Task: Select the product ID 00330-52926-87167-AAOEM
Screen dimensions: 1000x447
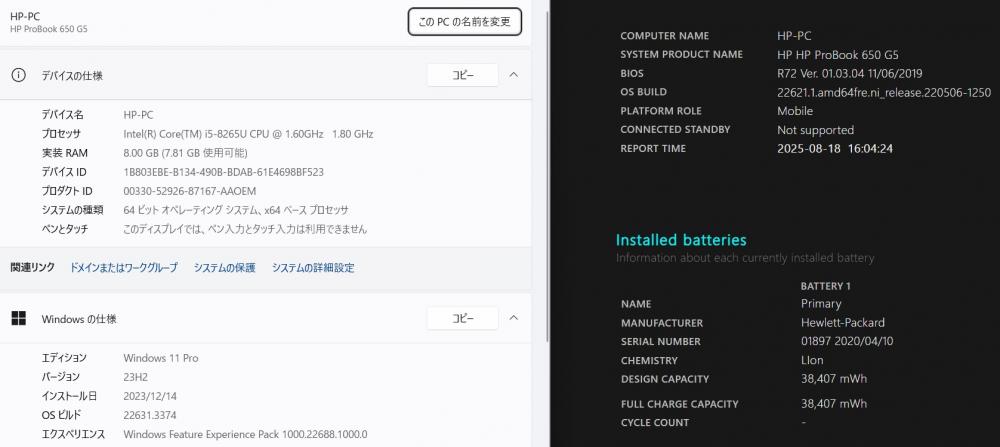Action: point(190,191)
